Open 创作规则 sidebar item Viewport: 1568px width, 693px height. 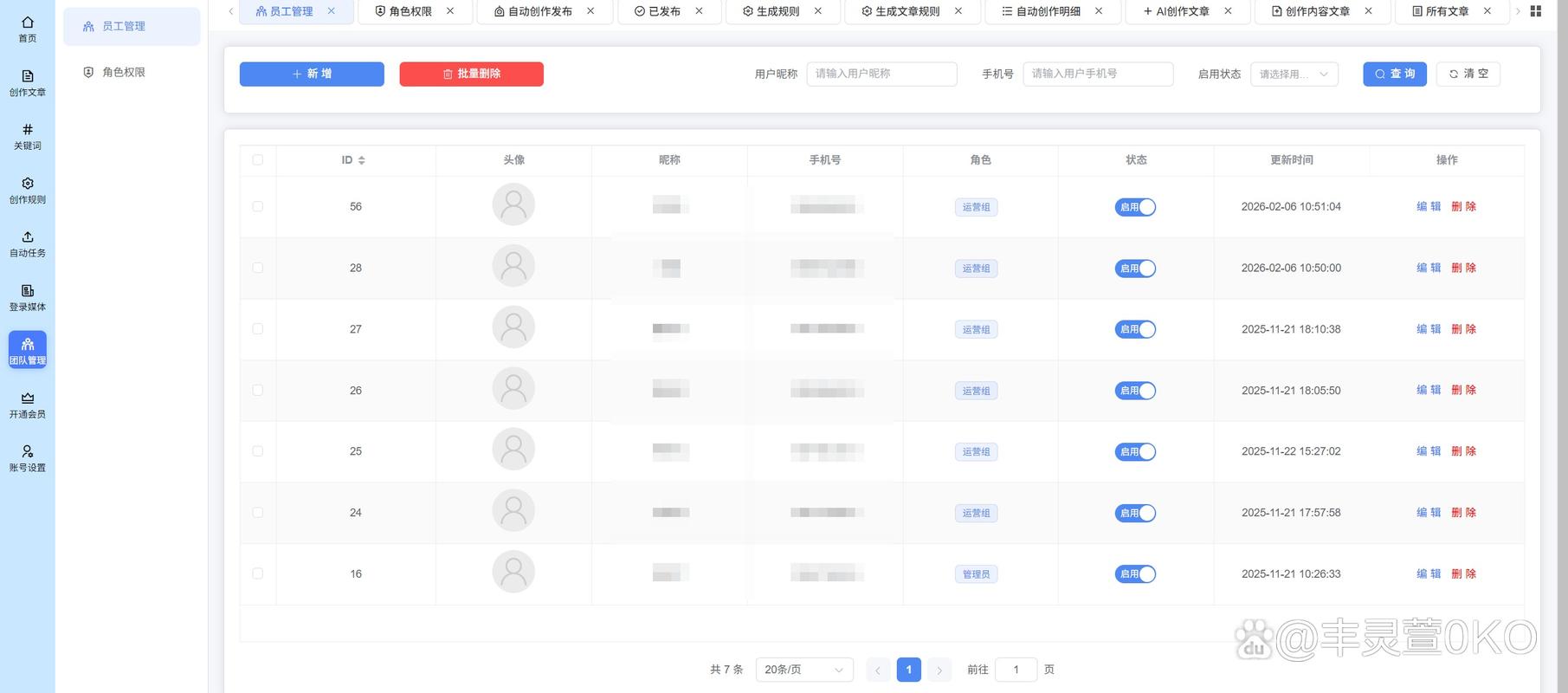pyautogui.click(x=28, y=191)
